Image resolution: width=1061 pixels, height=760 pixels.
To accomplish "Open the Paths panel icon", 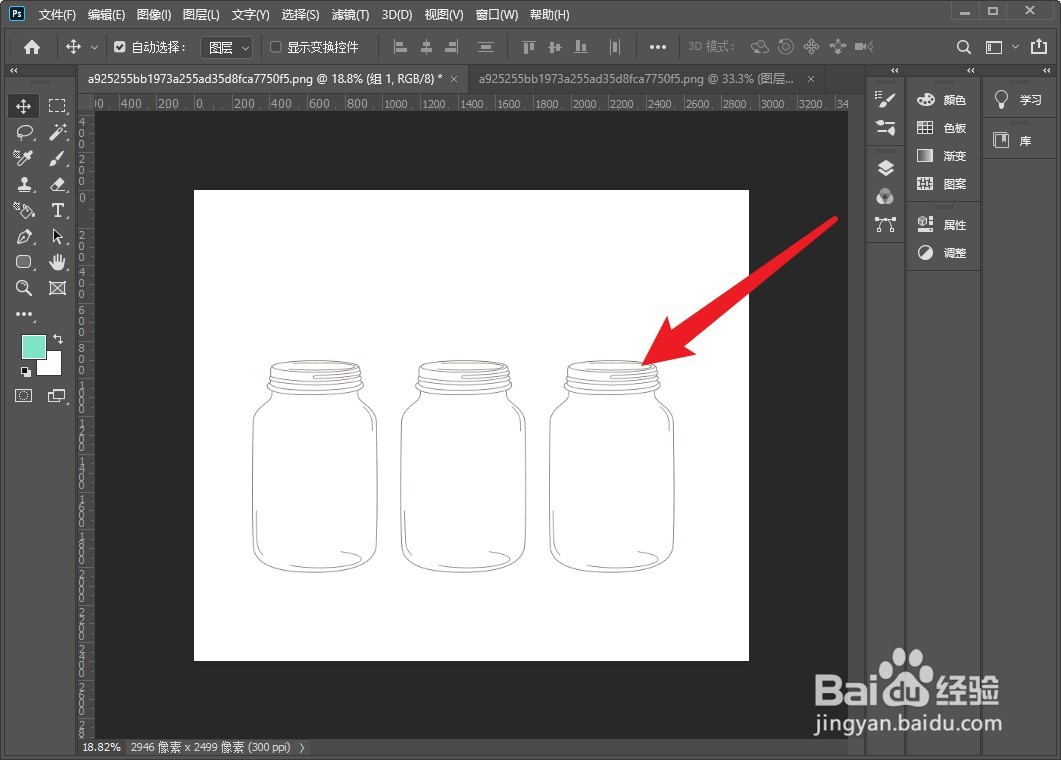I will point(885,224).
